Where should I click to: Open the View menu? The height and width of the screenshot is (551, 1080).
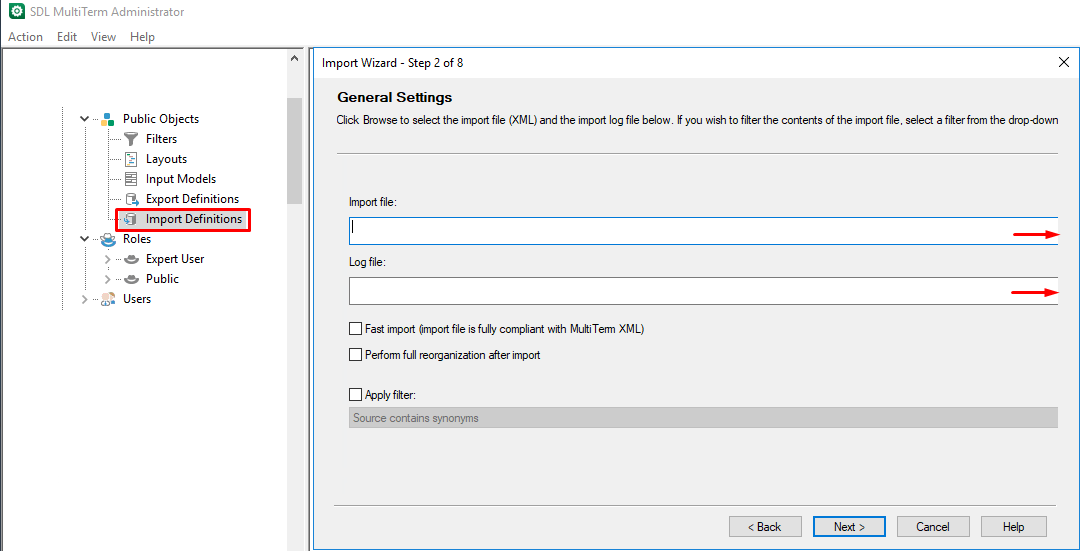pos(103,37)
